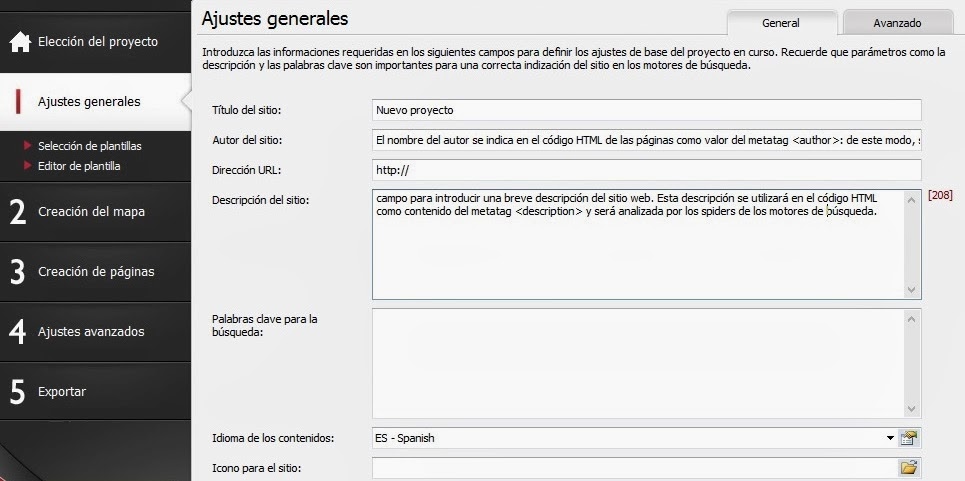Click the Título del sitio field
965x481 pixels.
[646, 110]
